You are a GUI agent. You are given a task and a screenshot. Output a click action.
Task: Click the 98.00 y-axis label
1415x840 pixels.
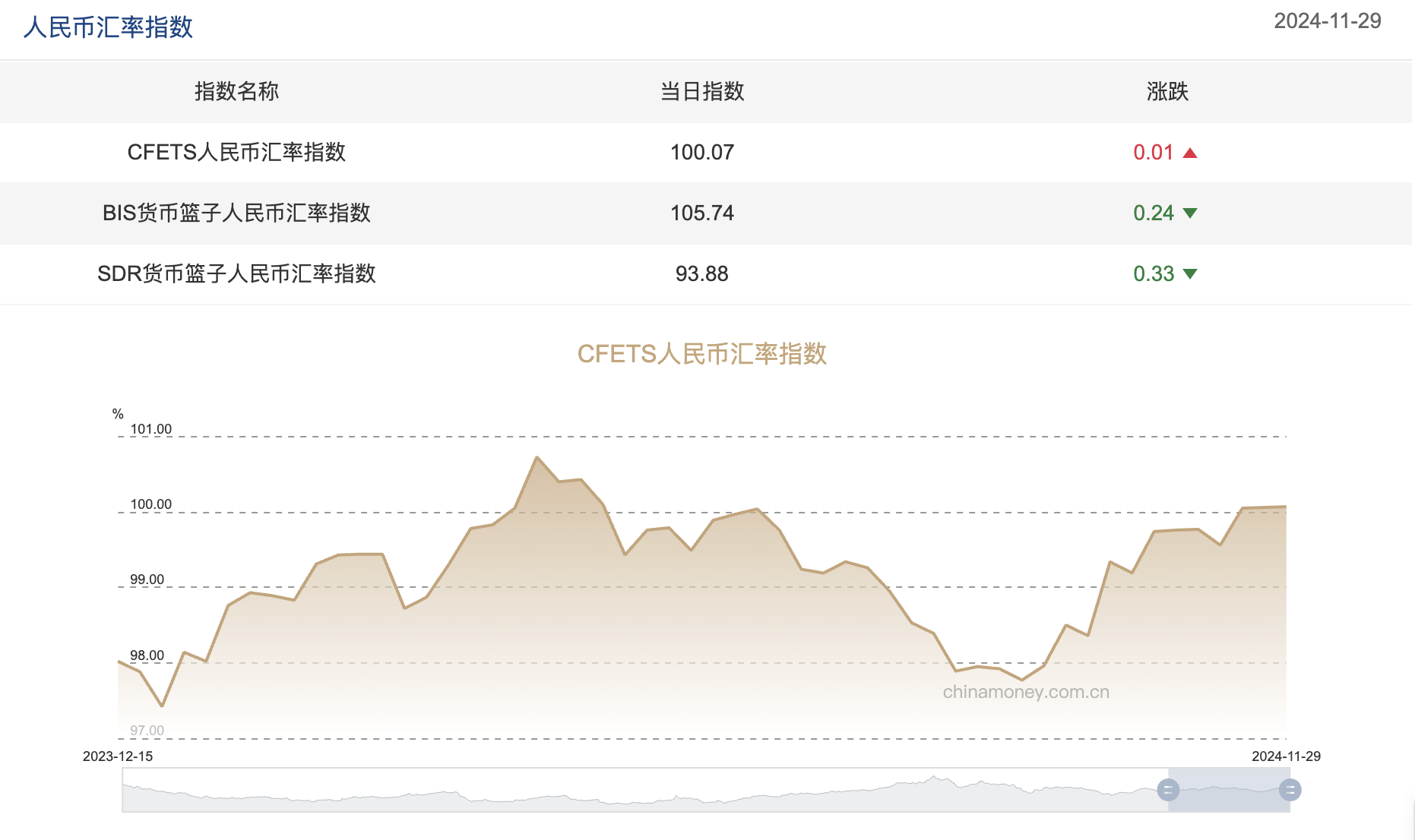(x=147, y=655)
